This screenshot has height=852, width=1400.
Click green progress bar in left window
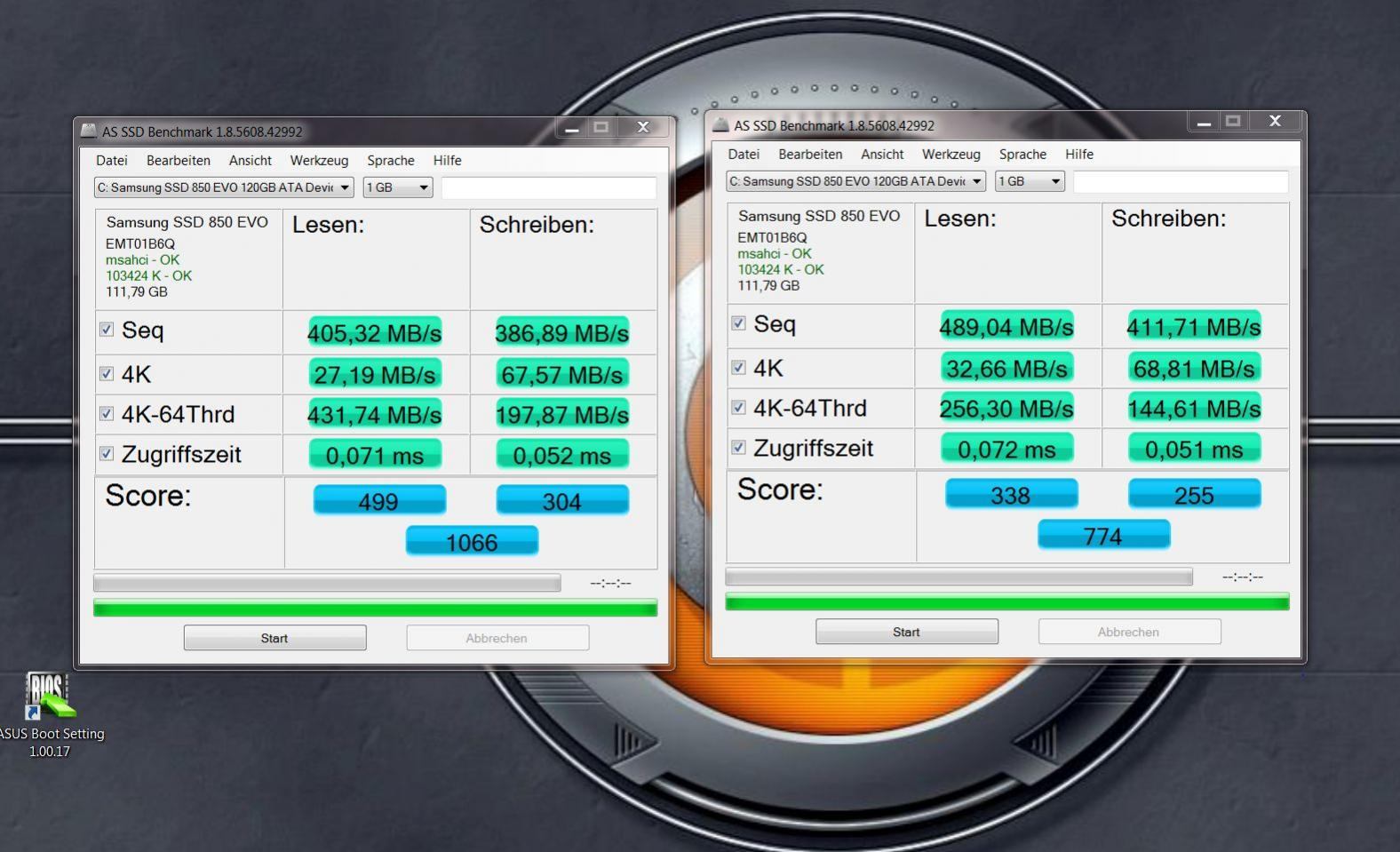375,608
